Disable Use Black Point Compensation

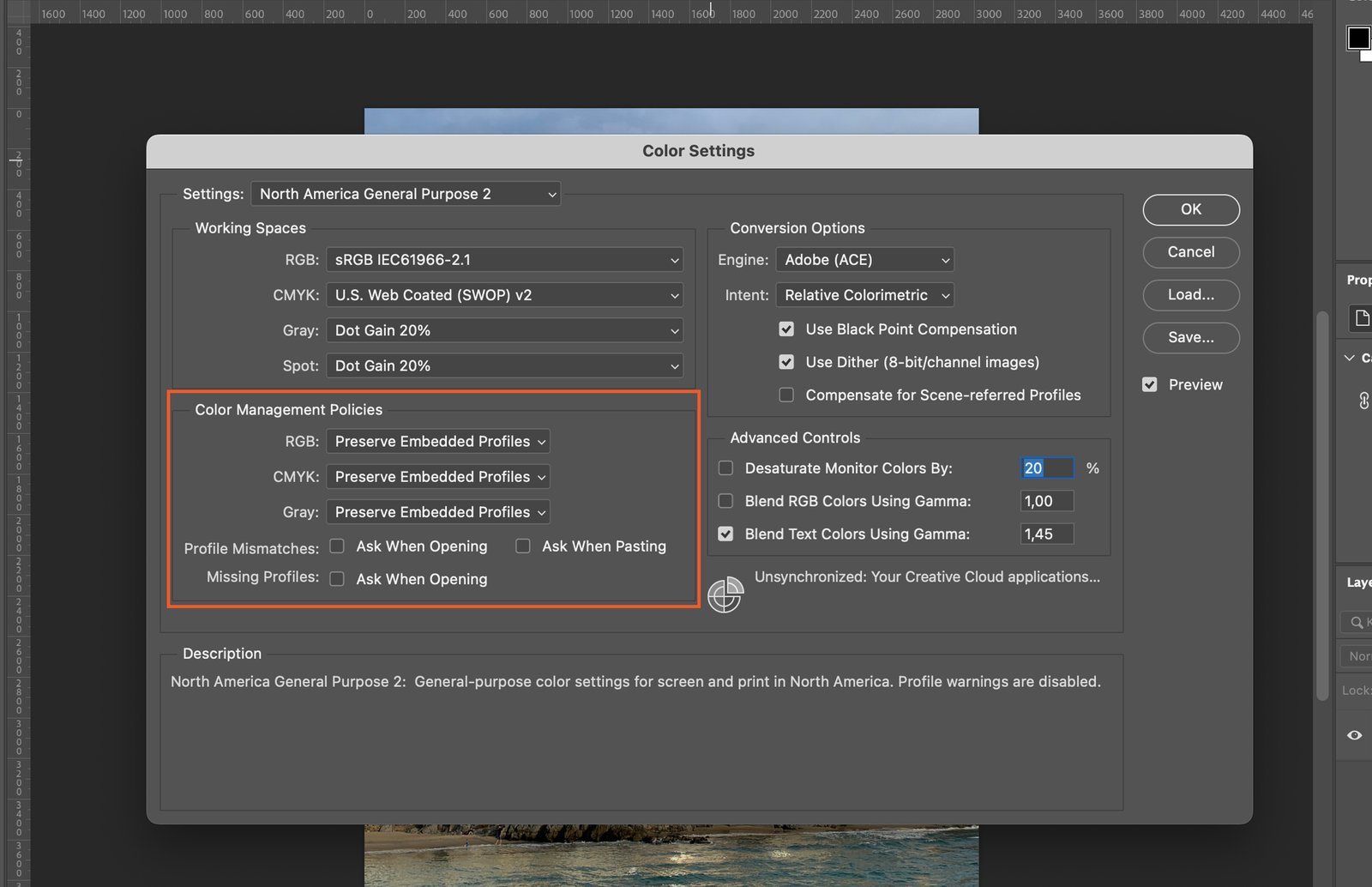coord(786,329)
